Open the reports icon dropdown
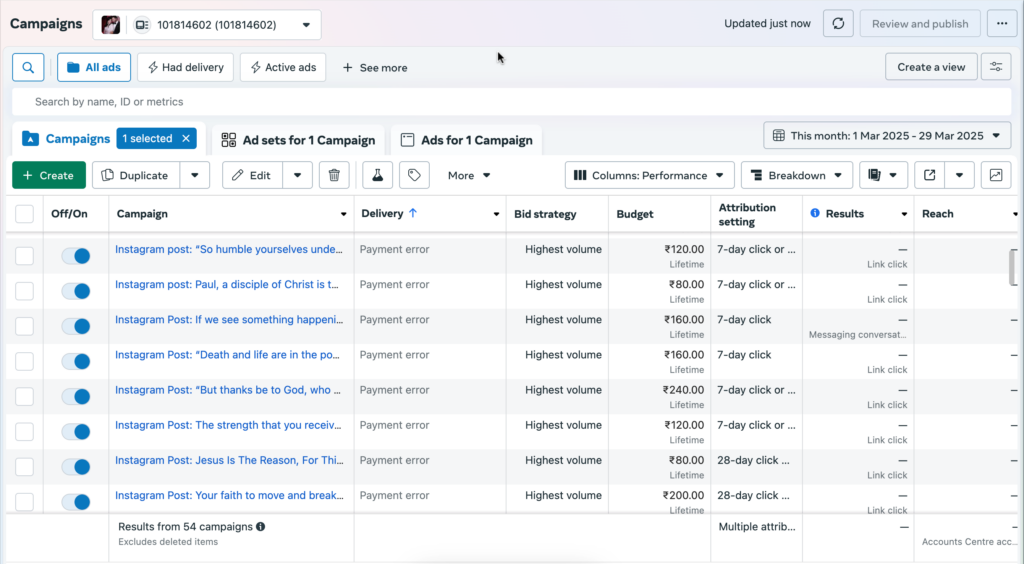Screen dimensions: 1024x564 pos(883,176)
